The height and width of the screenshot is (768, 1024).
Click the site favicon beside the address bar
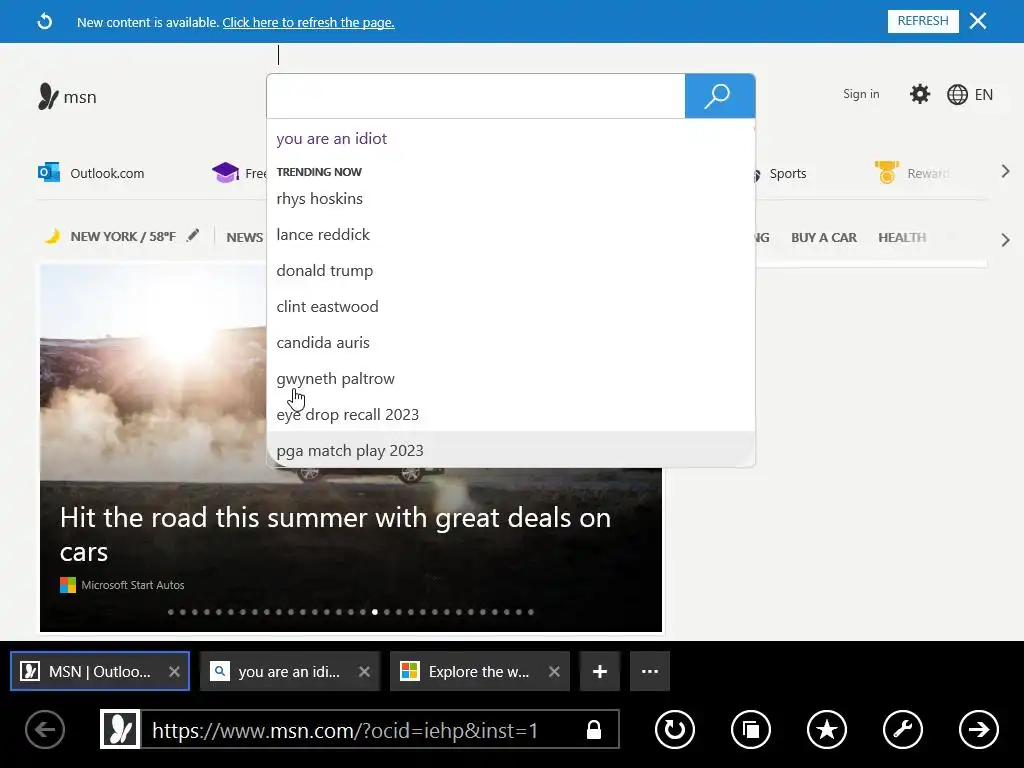pos(120,729)
